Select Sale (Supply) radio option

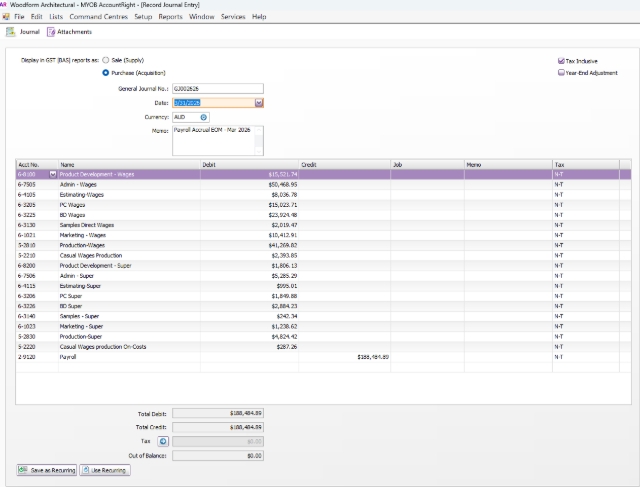click(x=106, y=60)
